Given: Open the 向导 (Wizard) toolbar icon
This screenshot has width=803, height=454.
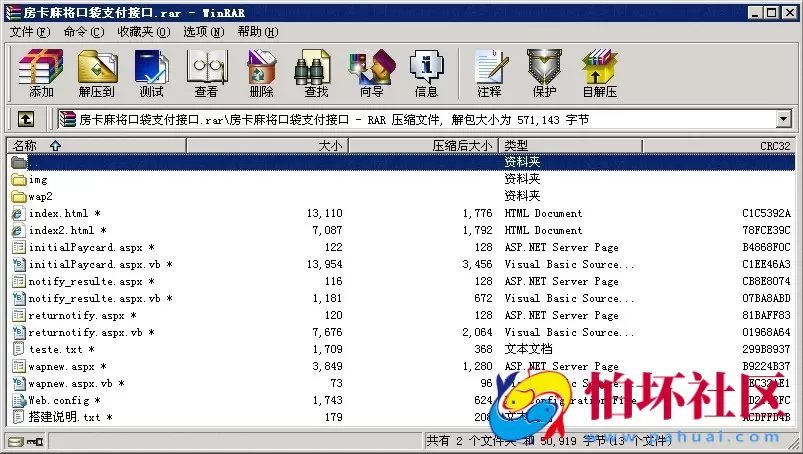Looking at the screenshot, I should click(372, 67).
